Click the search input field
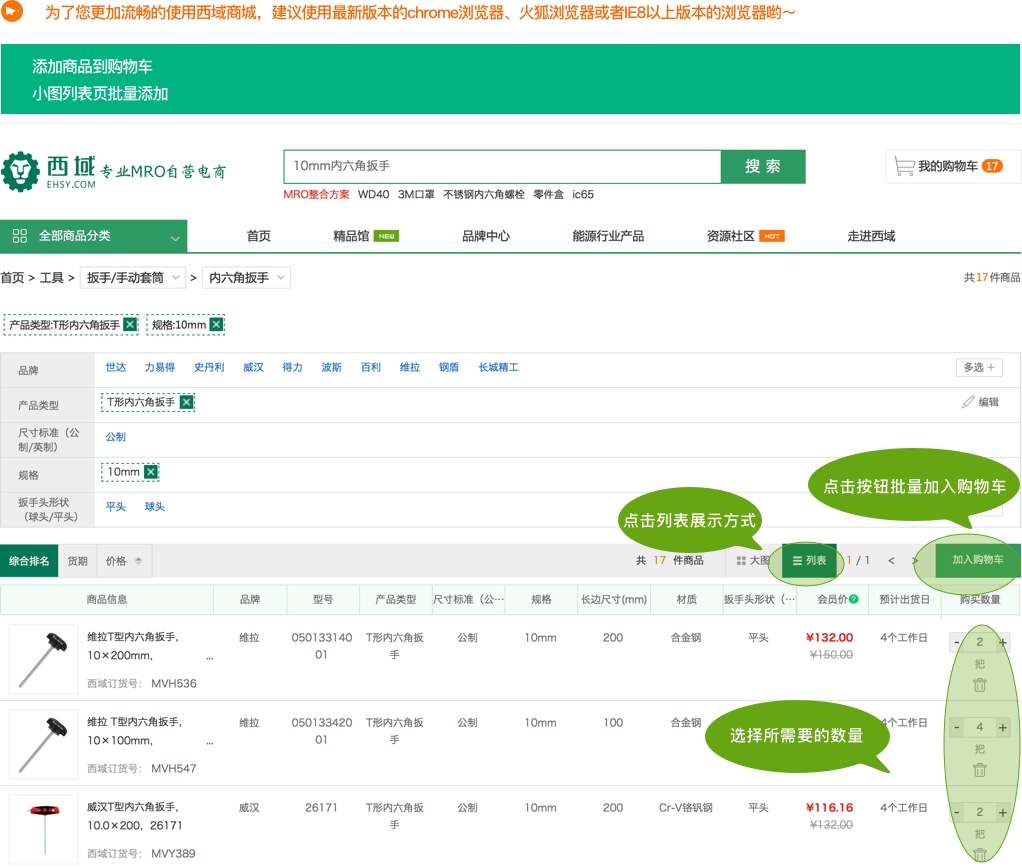Image resolution: width=1022 pixels, height=868 pixels. (502, 167)
